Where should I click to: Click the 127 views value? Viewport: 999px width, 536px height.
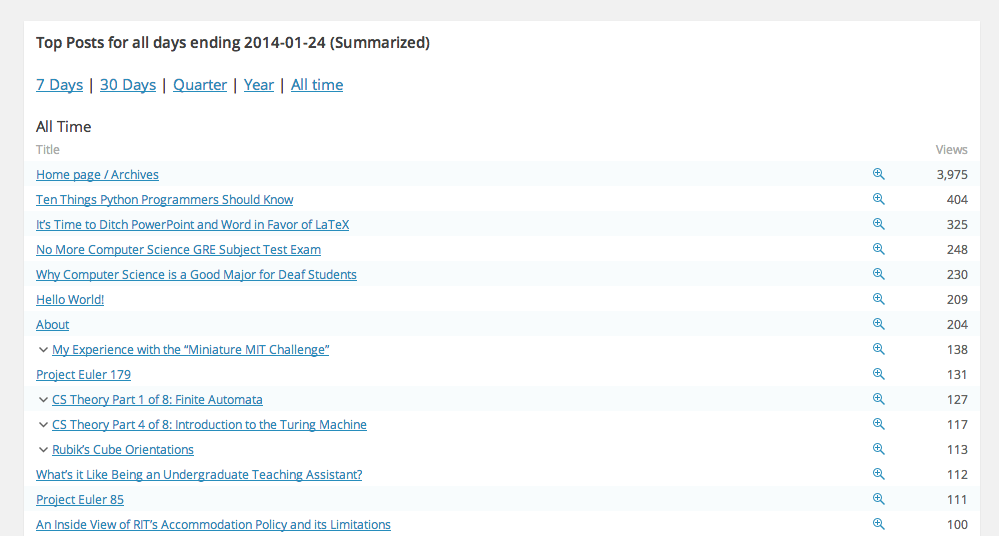click(x=957, y=400)
